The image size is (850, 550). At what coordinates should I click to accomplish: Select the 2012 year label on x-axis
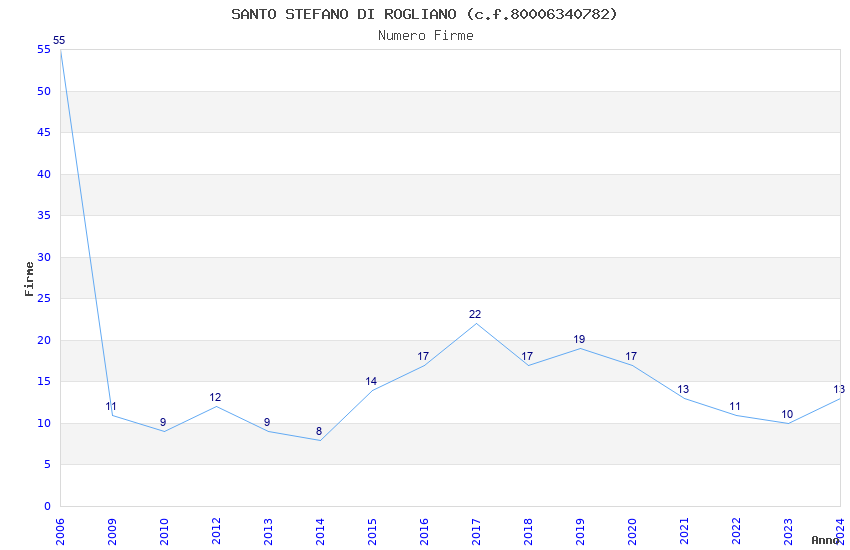(216, 531)
